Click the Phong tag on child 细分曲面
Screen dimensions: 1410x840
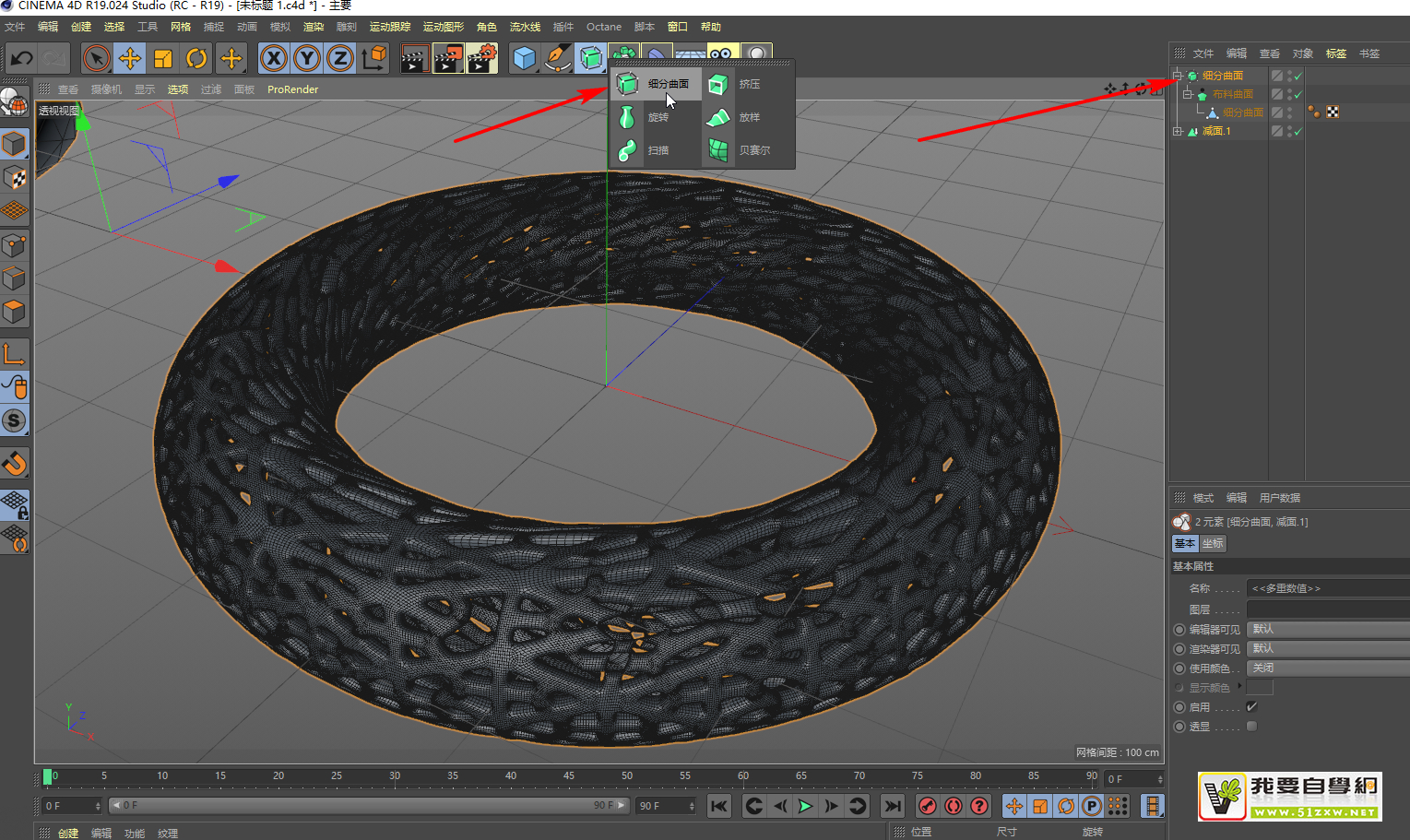[x=1314, y=112]
